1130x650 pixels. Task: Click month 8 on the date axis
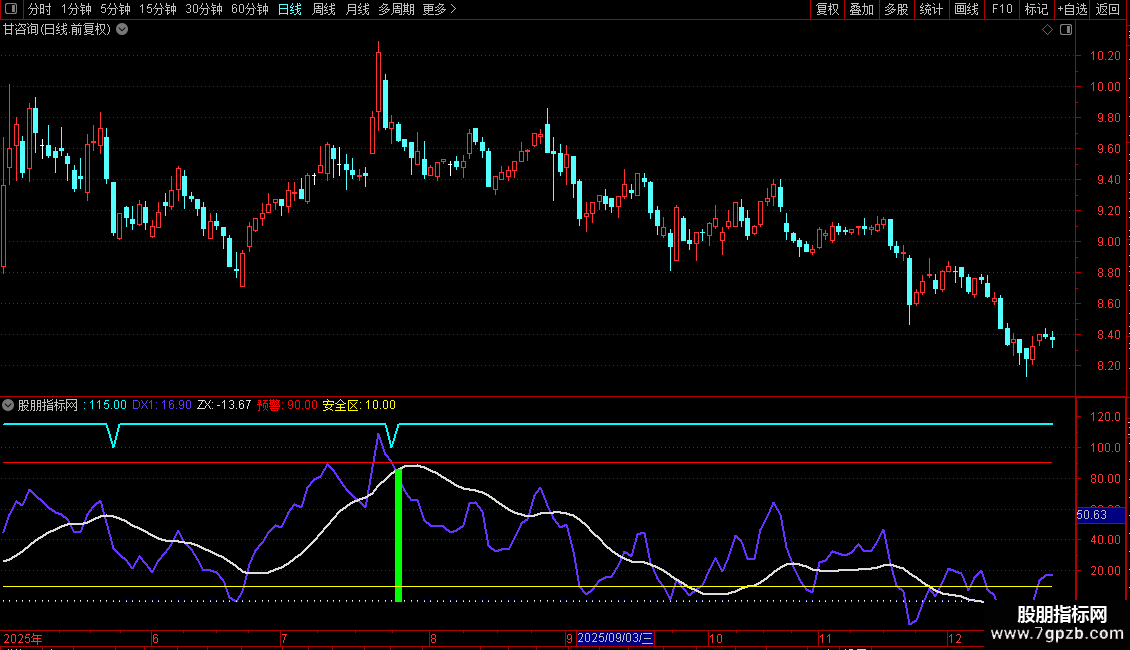tap(433, 638)
